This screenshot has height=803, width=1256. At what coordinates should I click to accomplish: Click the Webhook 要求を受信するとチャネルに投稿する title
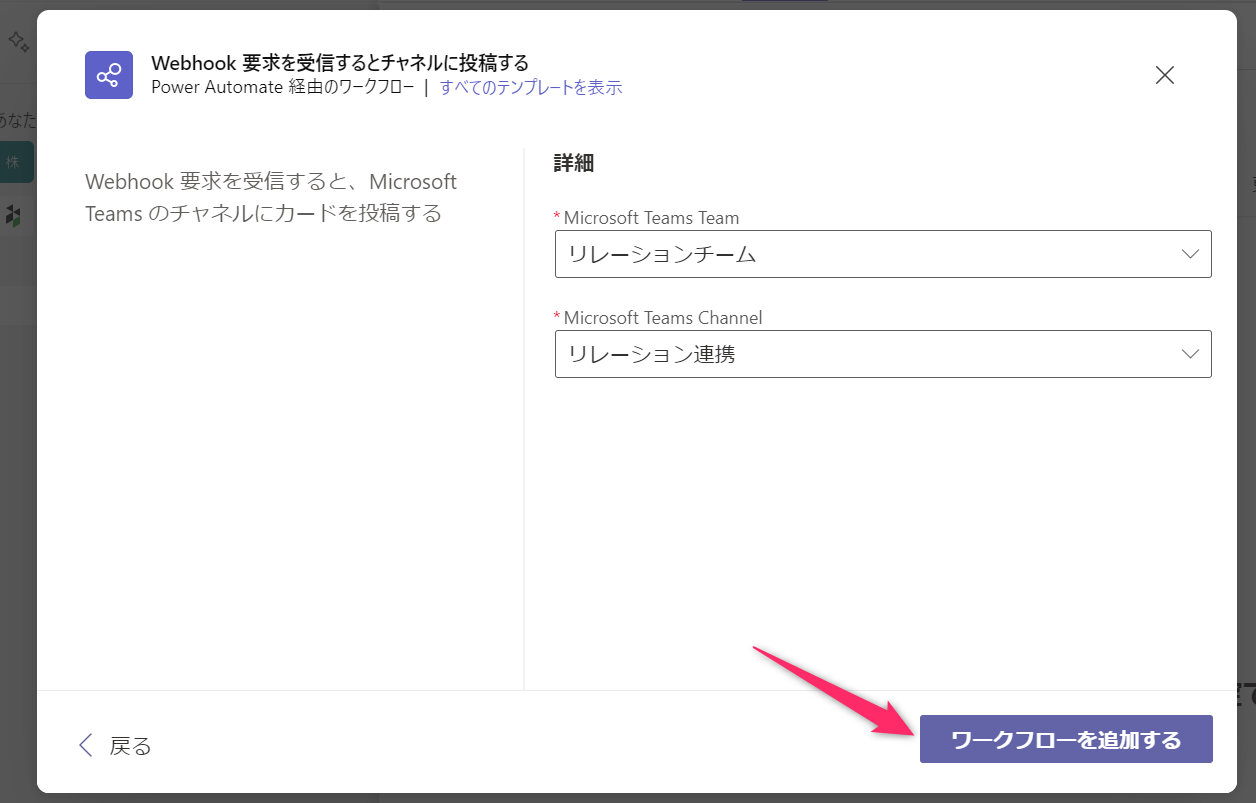pos(340,64)
